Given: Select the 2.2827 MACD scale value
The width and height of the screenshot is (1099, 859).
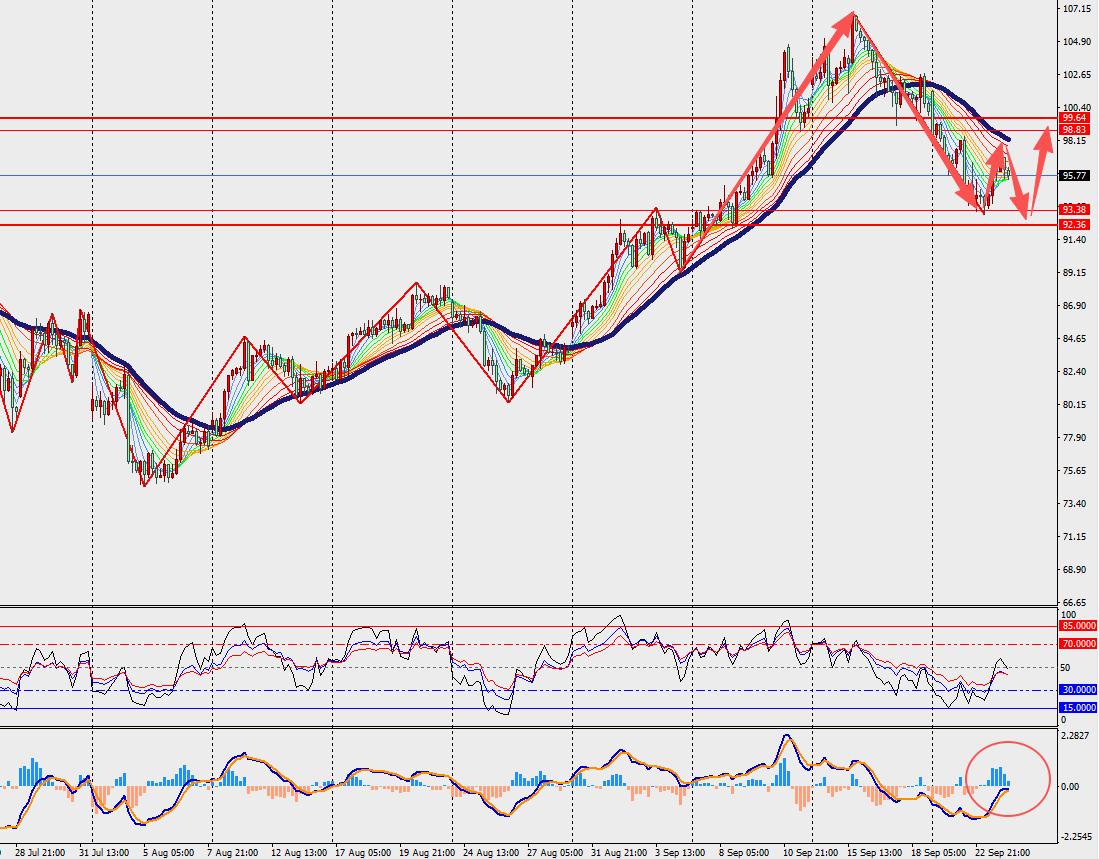Looking at the screenshot, I should pyautogui.click(x=1076, y=736).
